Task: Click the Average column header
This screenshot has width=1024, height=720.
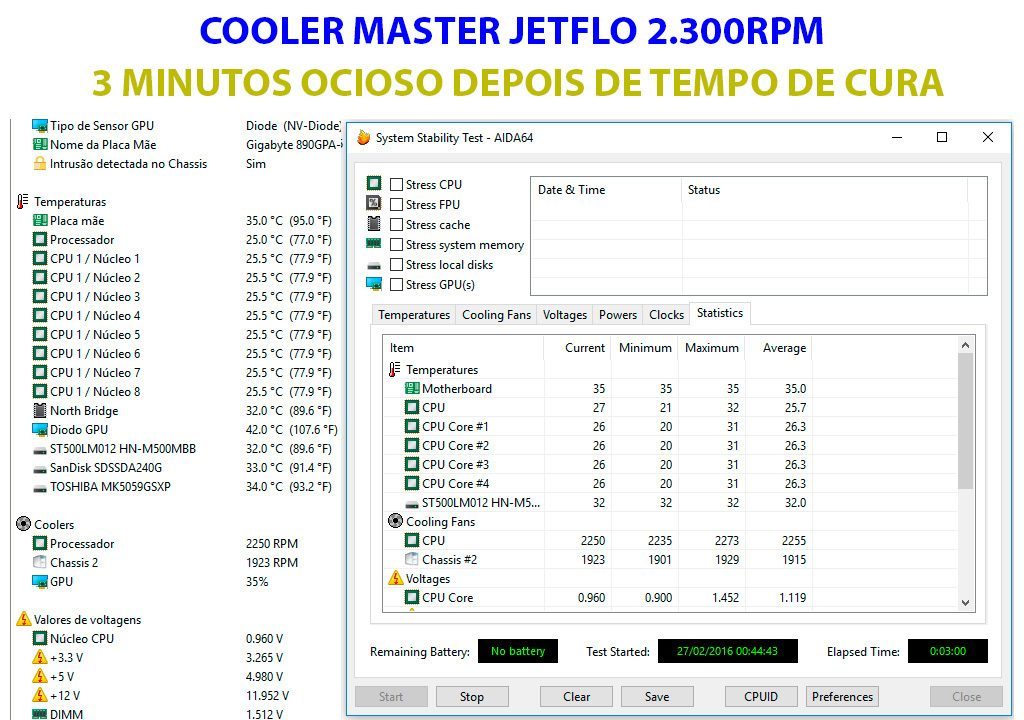Action: (778, 348)
